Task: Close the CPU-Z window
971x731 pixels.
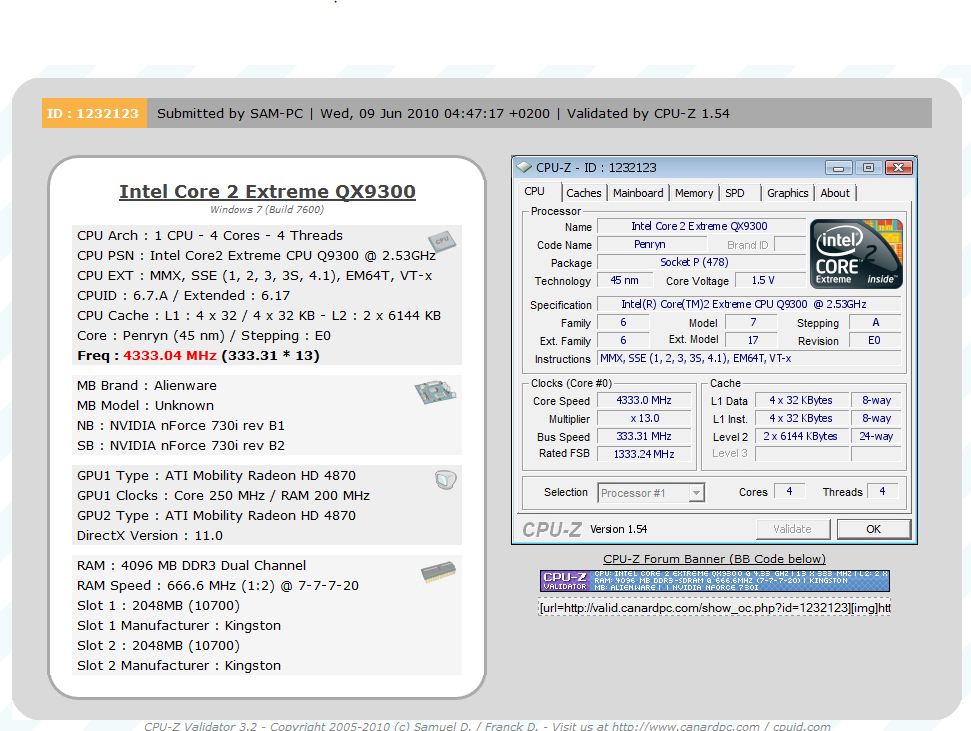Action: tap(899, 168)
